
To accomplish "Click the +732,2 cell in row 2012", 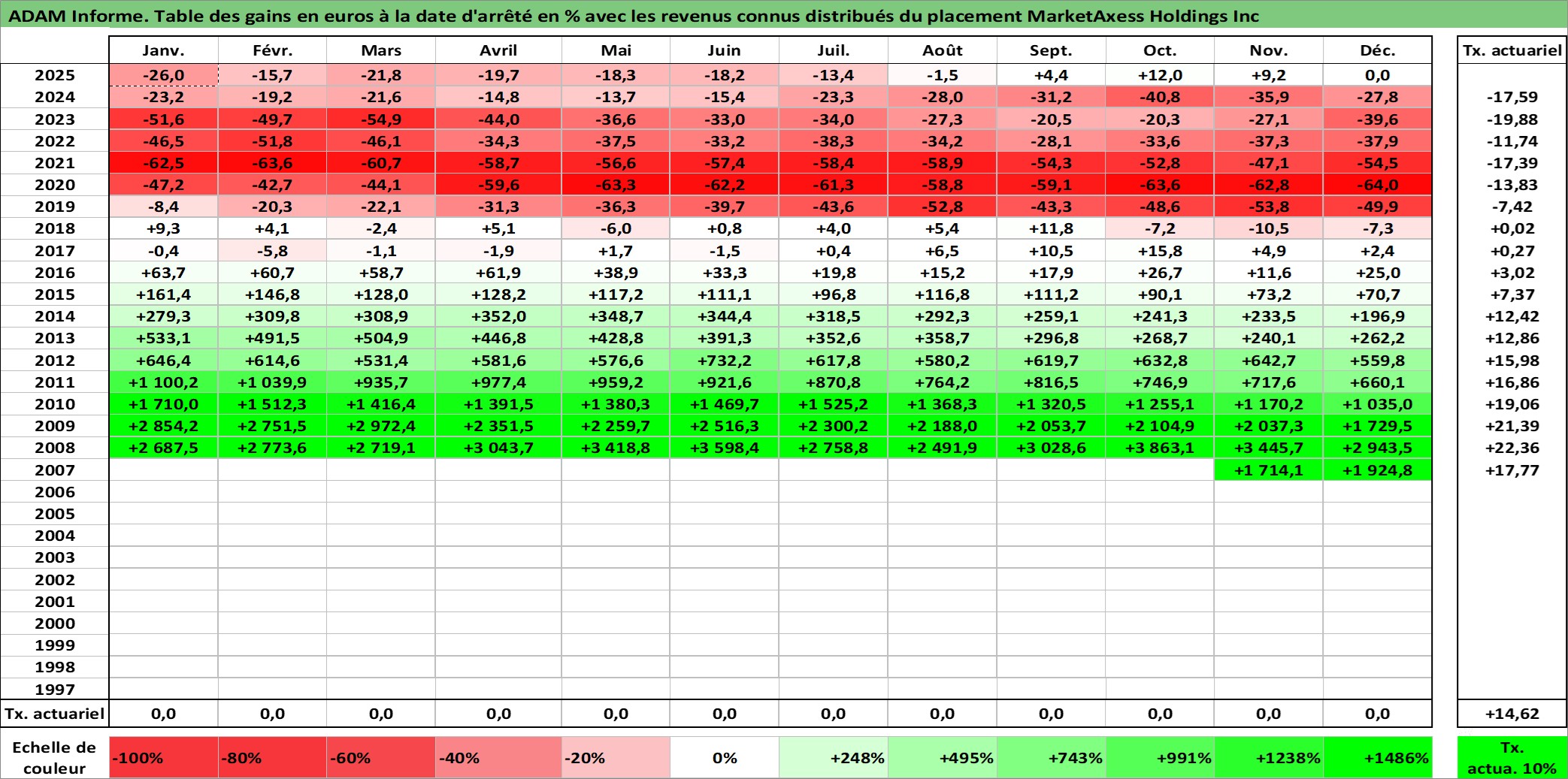I will click(x=725, y=361).
